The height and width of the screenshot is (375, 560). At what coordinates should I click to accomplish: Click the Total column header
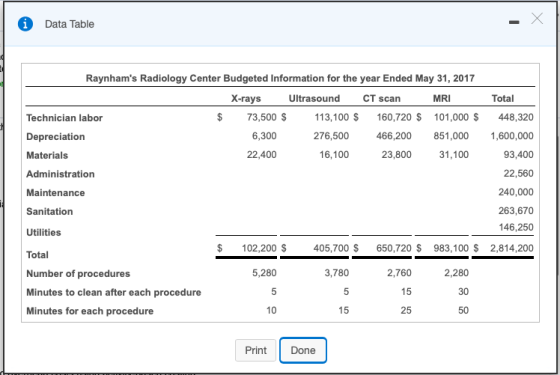click(x=503, y=99)
